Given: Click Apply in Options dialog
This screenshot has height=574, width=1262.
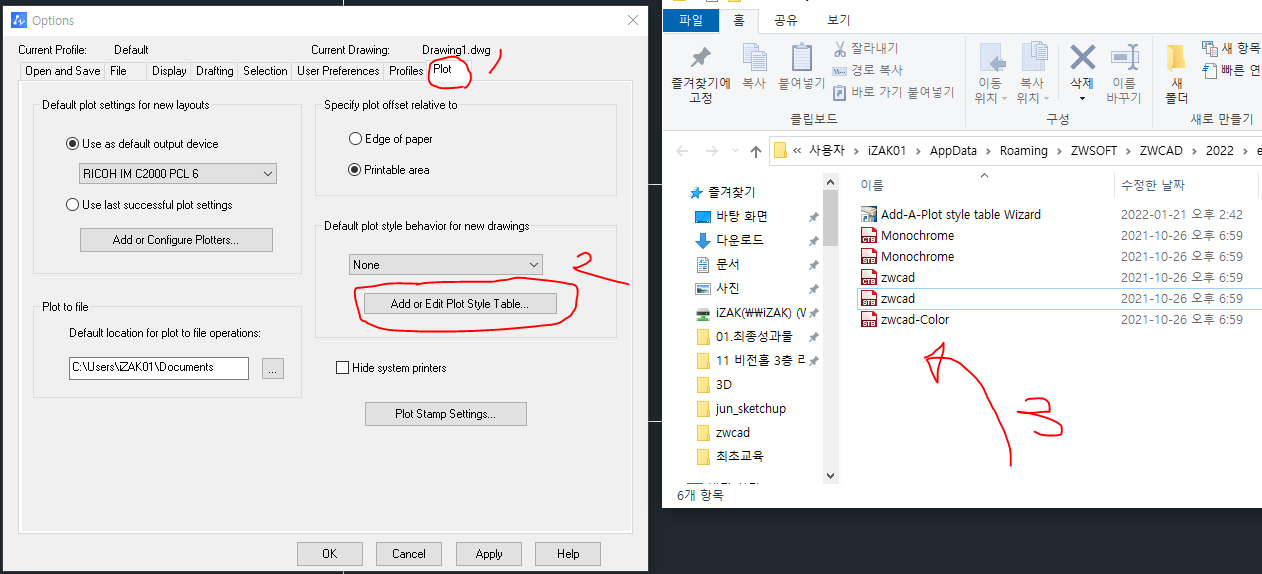Looking at the screenshot, I should 489,554.
